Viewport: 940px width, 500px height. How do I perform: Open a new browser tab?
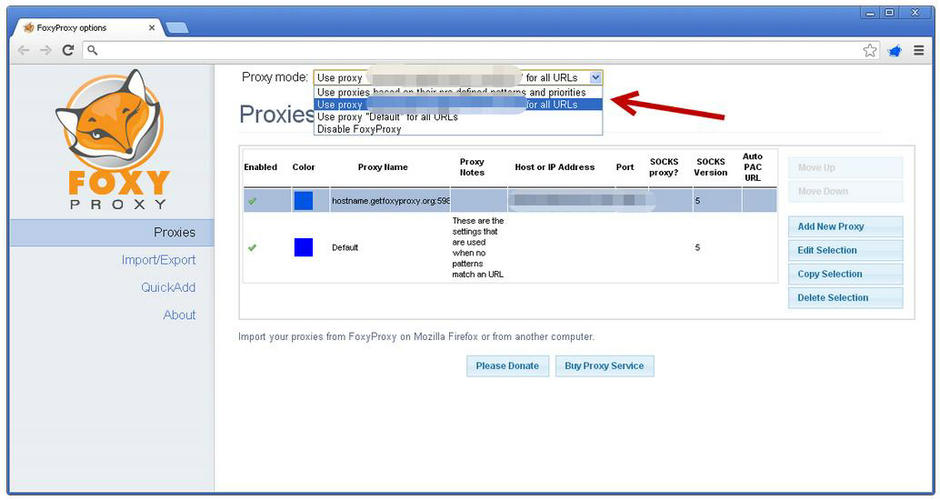(x=177, y=28)
